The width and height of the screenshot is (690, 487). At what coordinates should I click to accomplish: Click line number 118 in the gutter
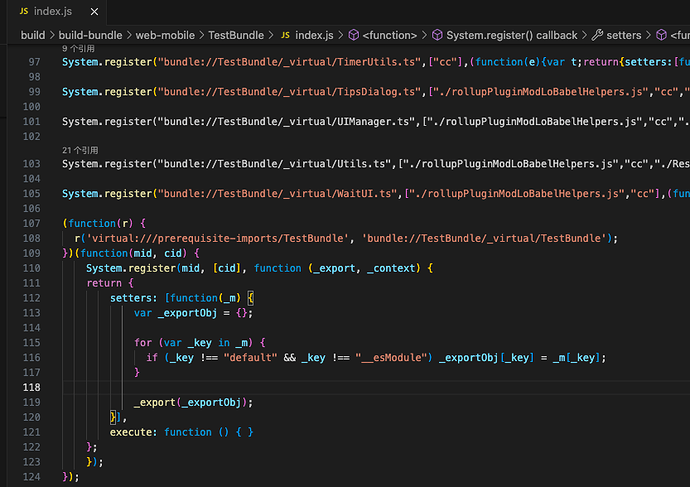point(32,387)
